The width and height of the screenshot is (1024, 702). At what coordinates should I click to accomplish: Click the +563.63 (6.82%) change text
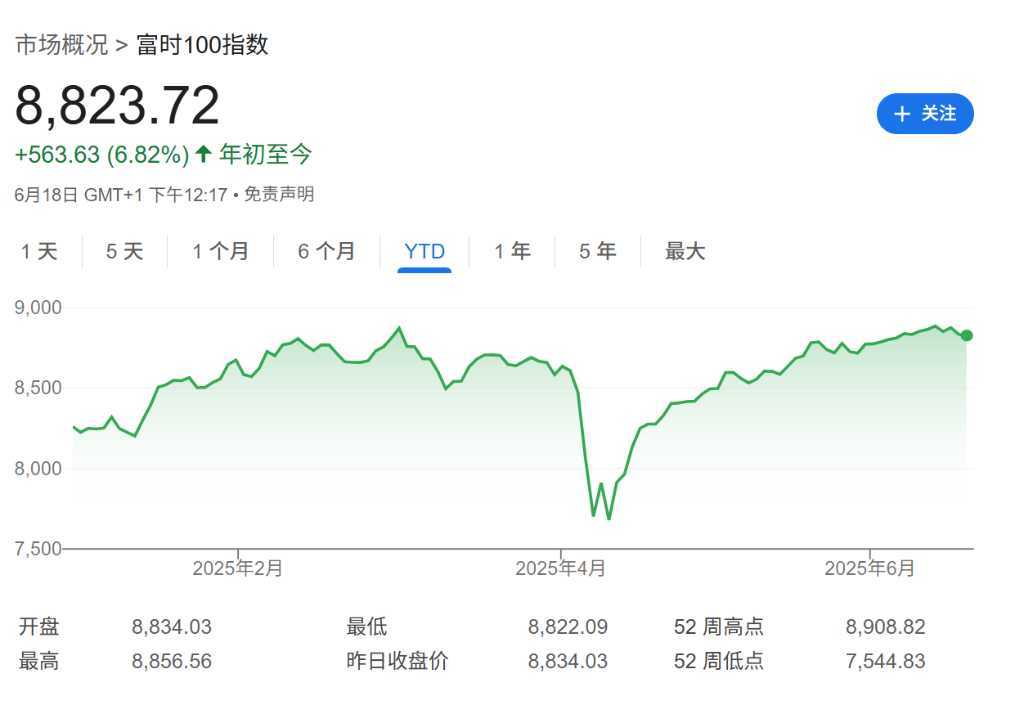click(102, 155)
